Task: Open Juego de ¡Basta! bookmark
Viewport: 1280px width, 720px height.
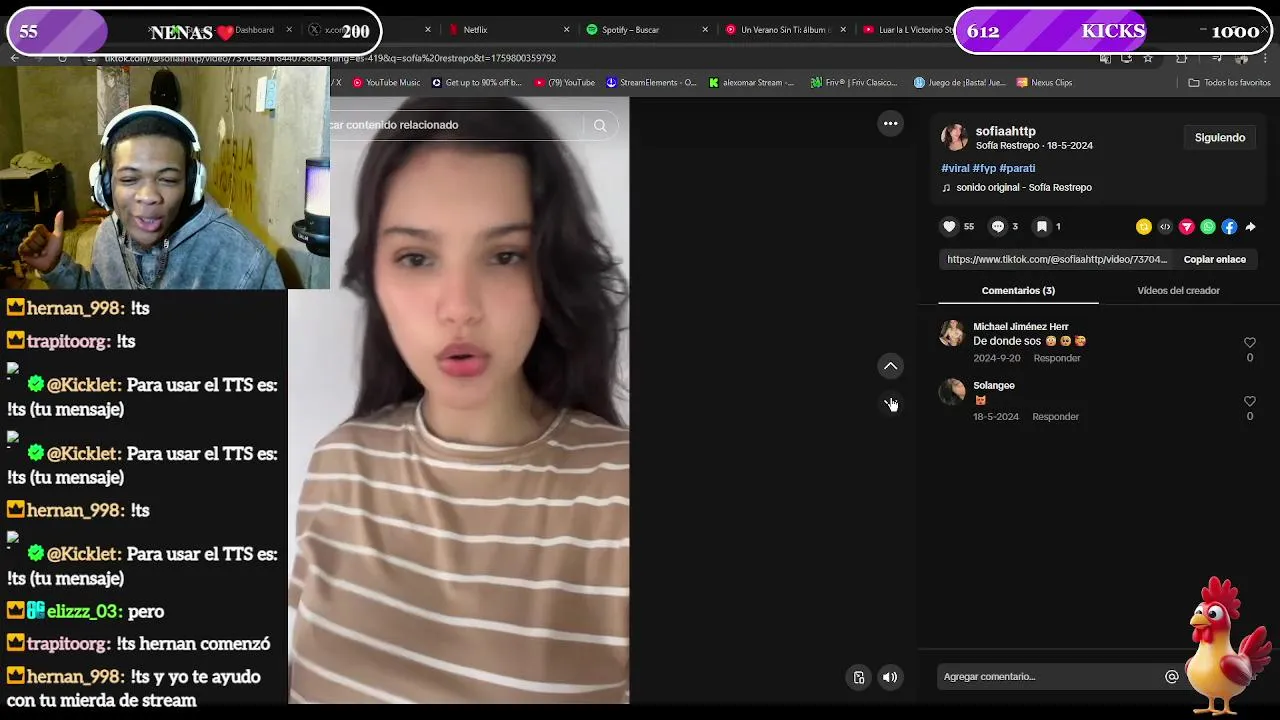Action: [959, 83]
